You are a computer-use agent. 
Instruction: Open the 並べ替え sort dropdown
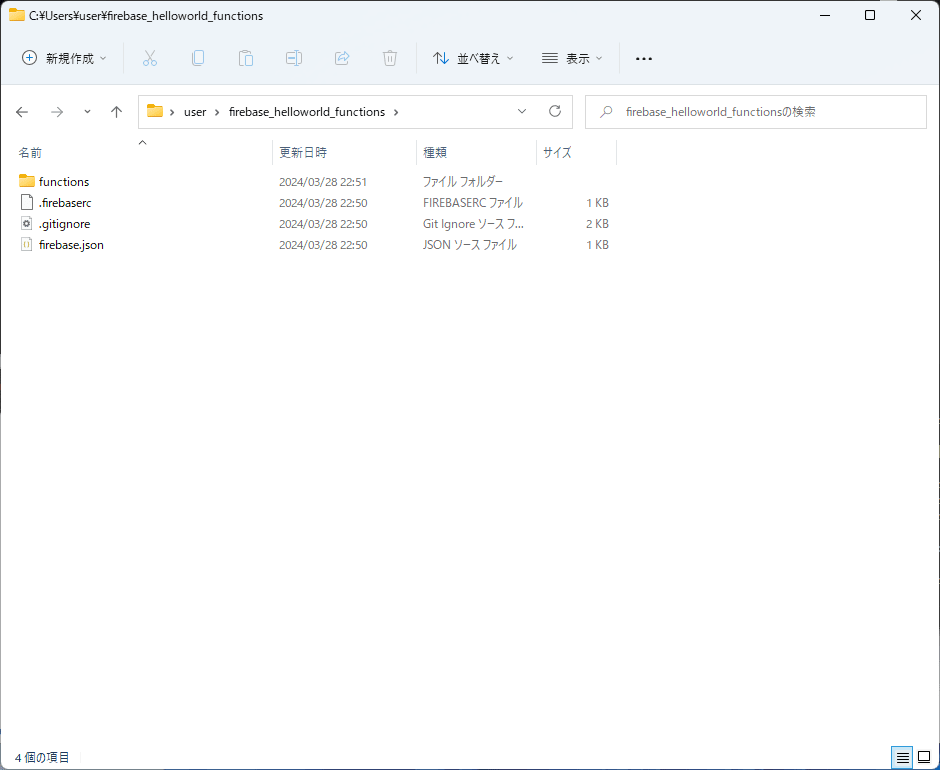coord(473,58)
